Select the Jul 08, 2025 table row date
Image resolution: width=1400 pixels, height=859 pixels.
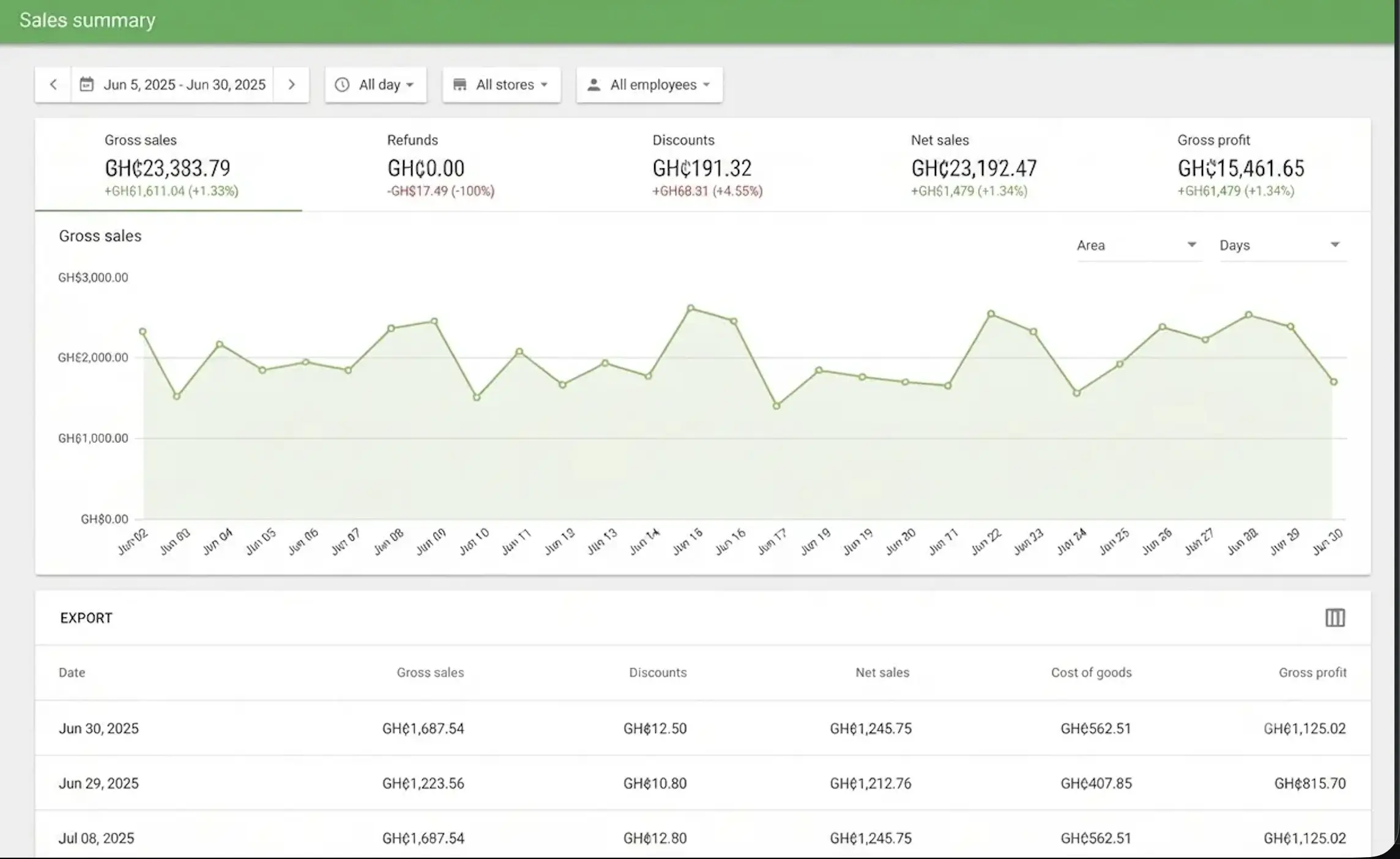pyautogui.click(x=96, y=838)
